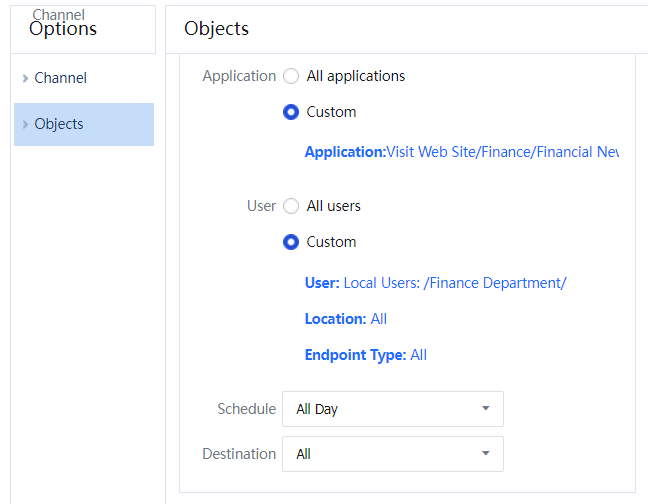Click the caret icon in Destination box
Screen dimensions: 648x504
(485, 454)
